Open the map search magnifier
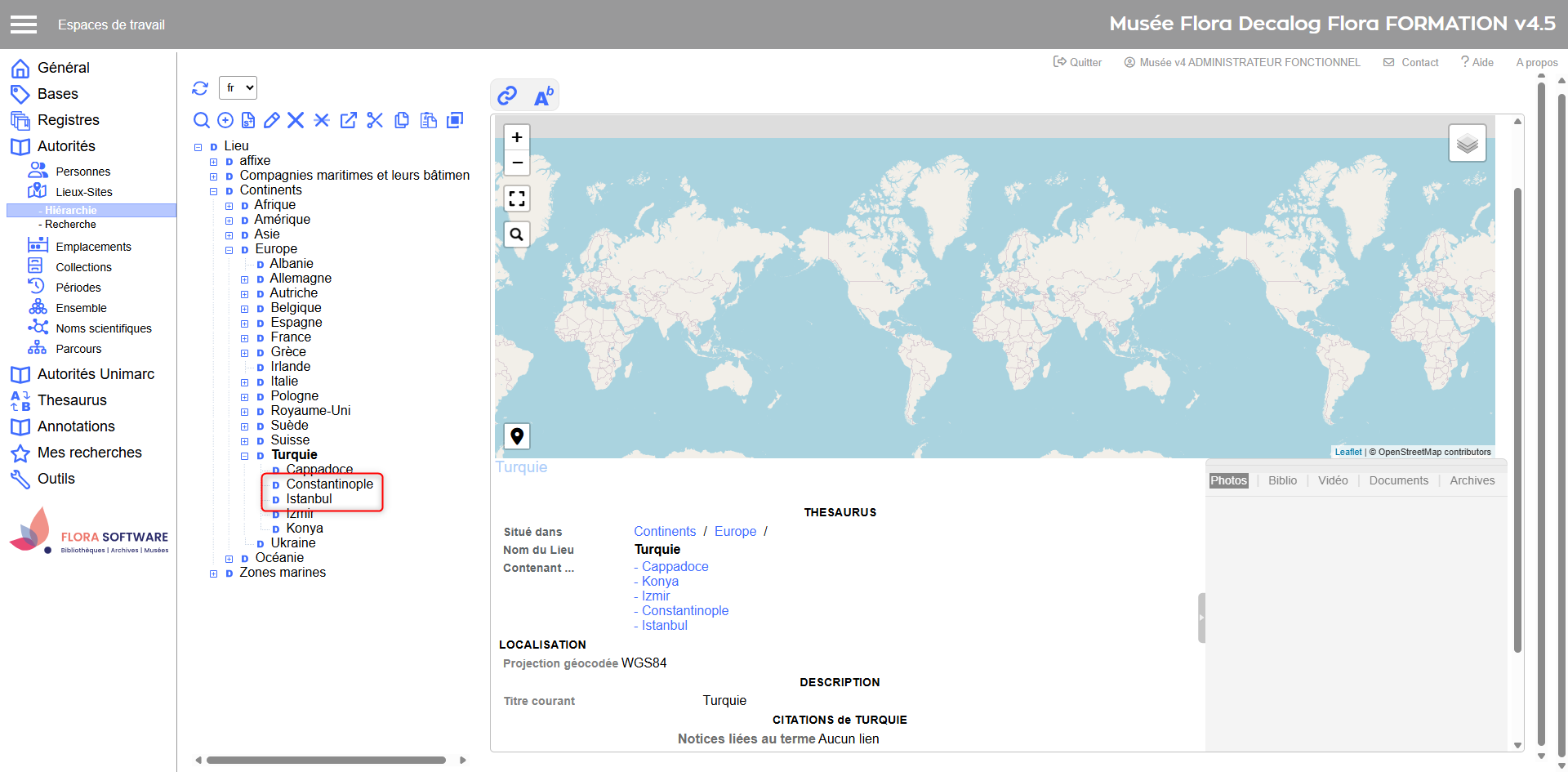 [517, 235]
